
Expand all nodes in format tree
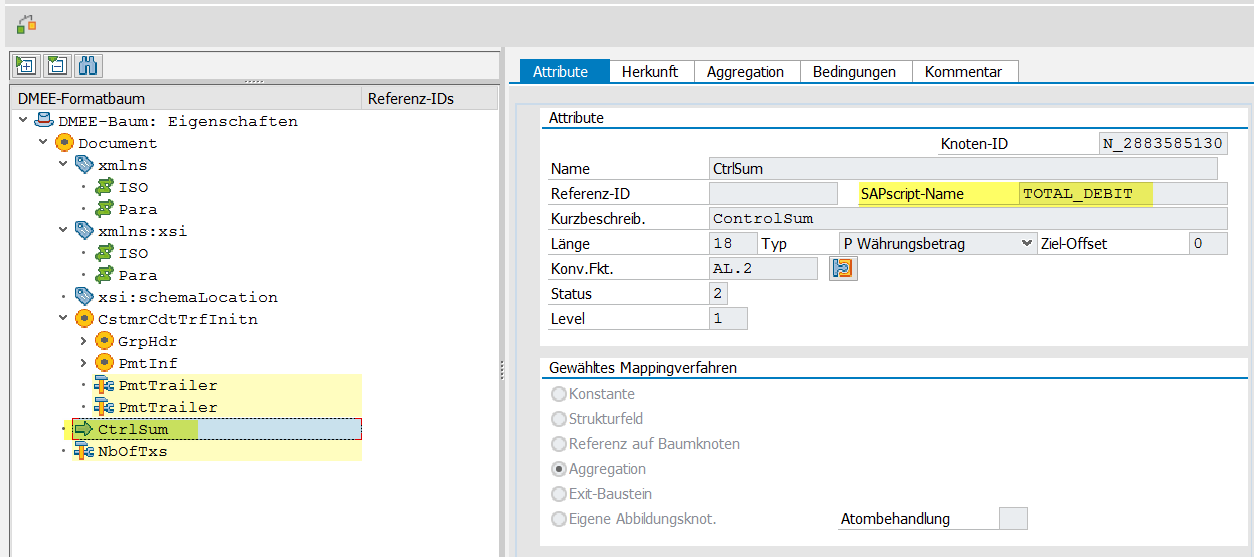click(27, 66)
